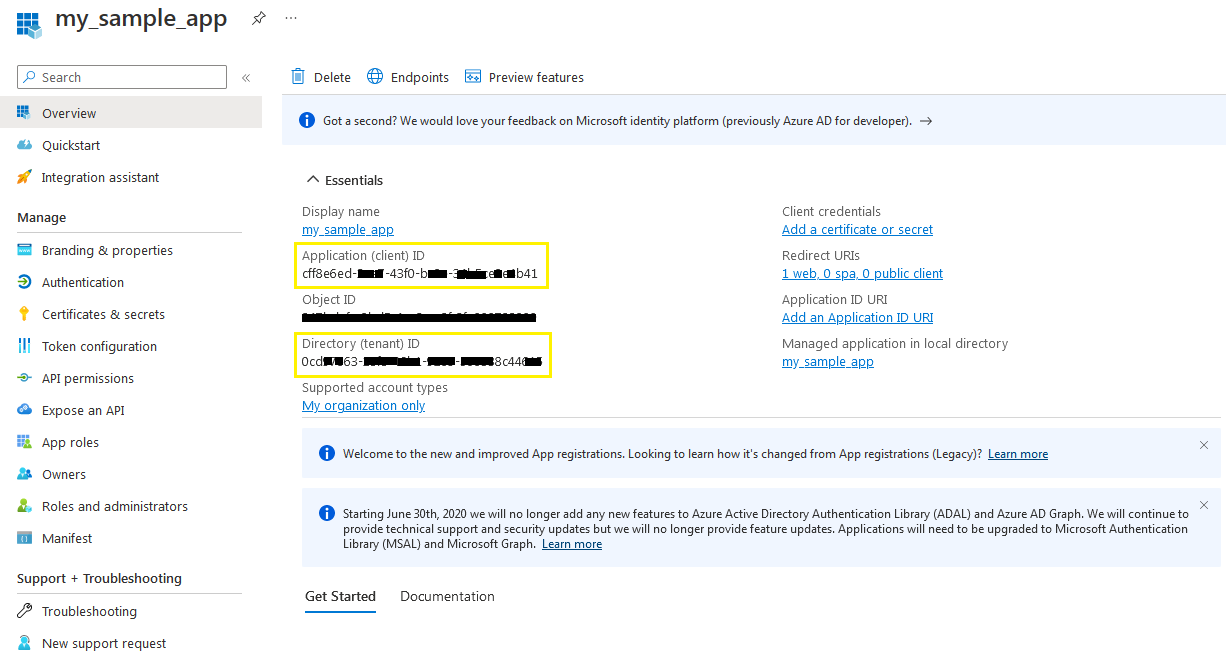Collapse the sidebar with the double chevron
The height and width of the screenshot is (653, 1226).
coord(246,77)
